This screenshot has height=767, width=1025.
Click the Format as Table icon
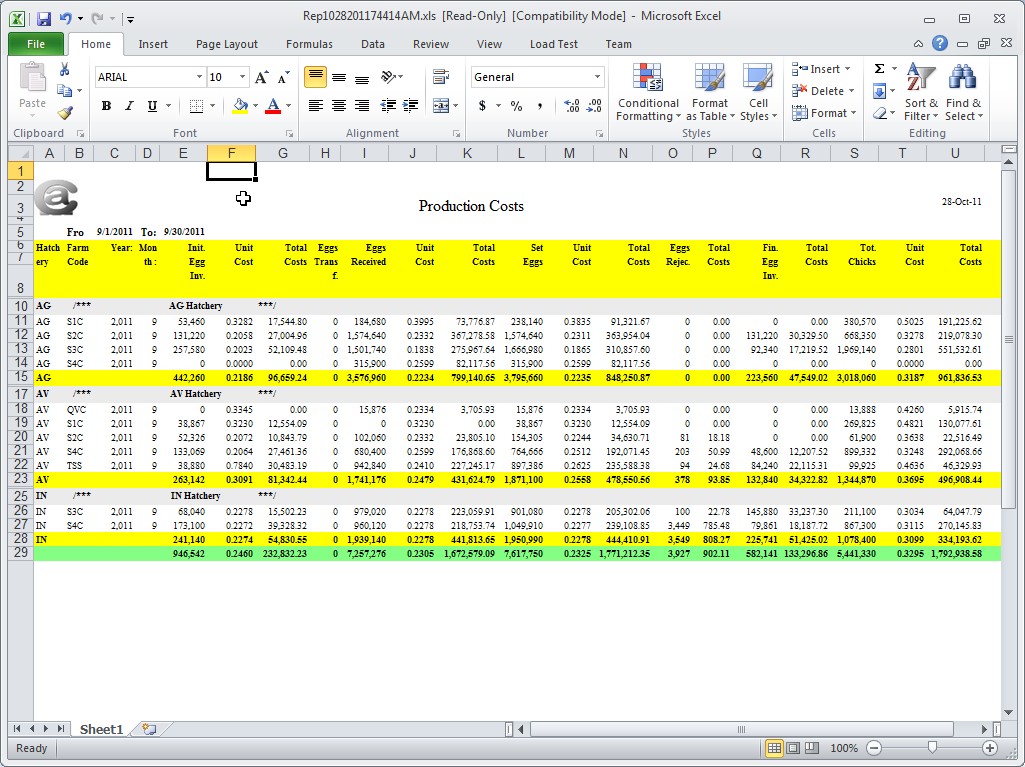pyautogui.click(x=710, y=92)
